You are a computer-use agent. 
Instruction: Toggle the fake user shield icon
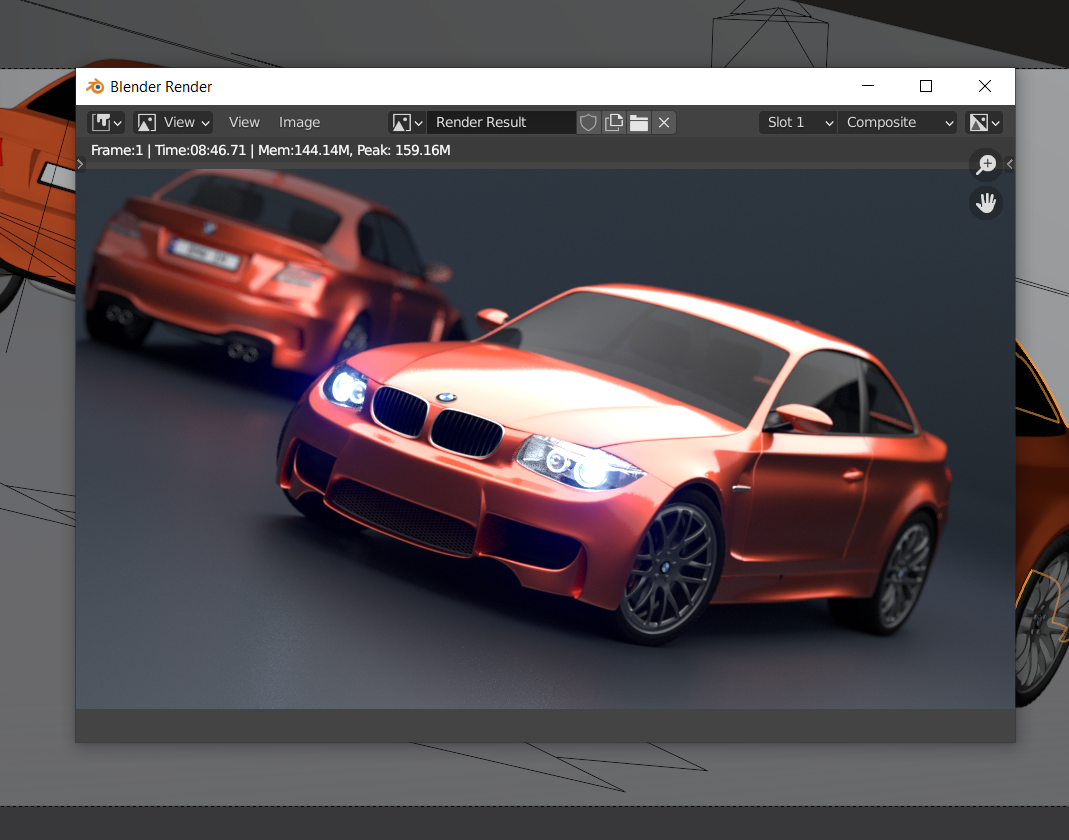coord(588,123)
